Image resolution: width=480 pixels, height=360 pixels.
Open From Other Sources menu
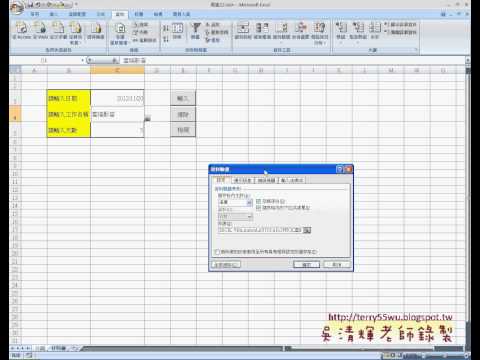pos(76,33)
